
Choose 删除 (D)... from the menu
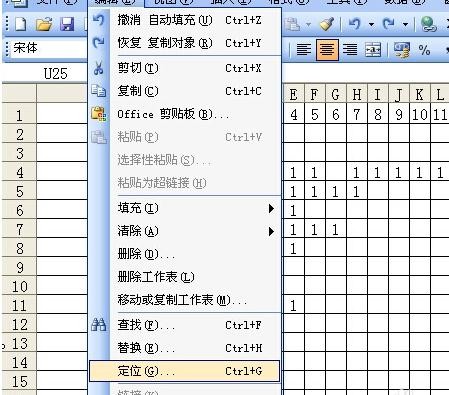185,254
